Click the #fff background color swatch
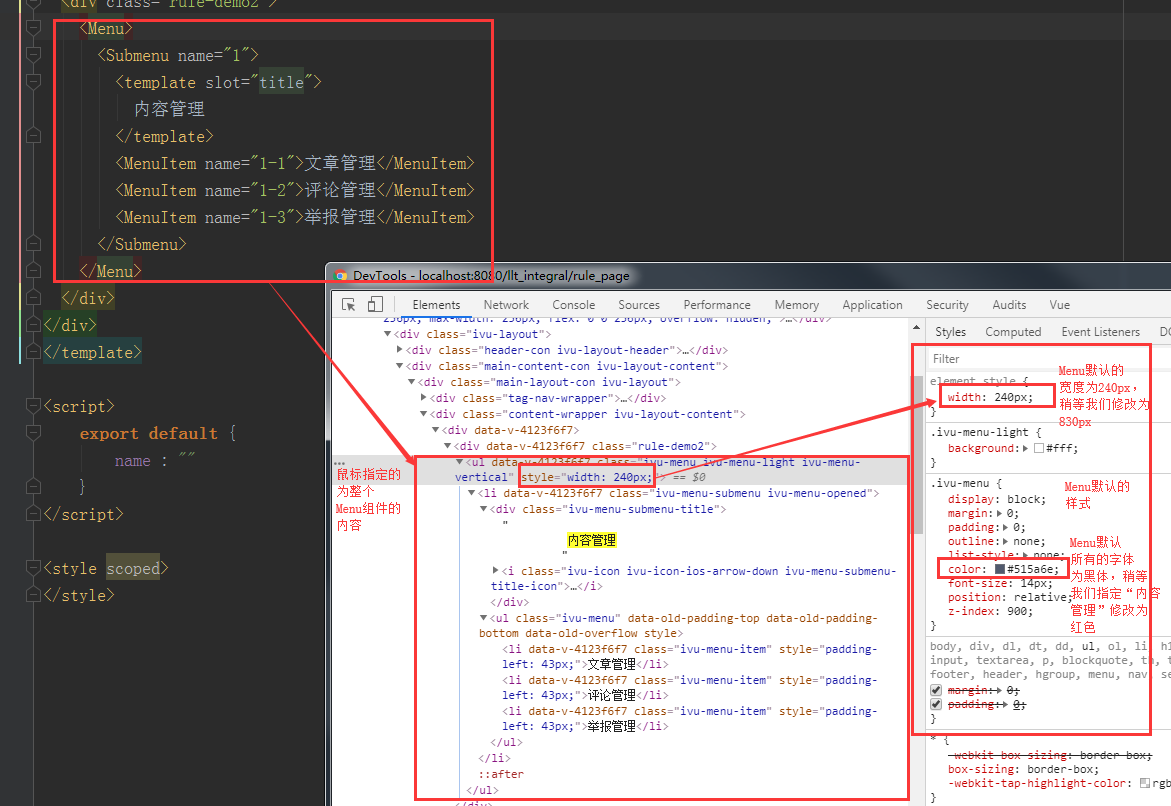 [1039, 448]
